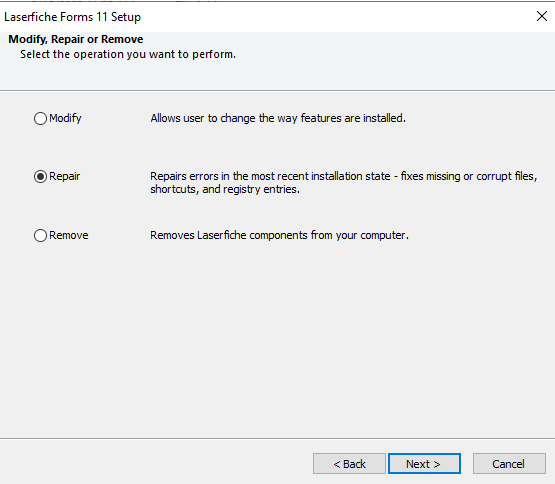This screenshot has width=555, height=484.
Task: Select the Repair radio button circle
Action: click(40, 176)
